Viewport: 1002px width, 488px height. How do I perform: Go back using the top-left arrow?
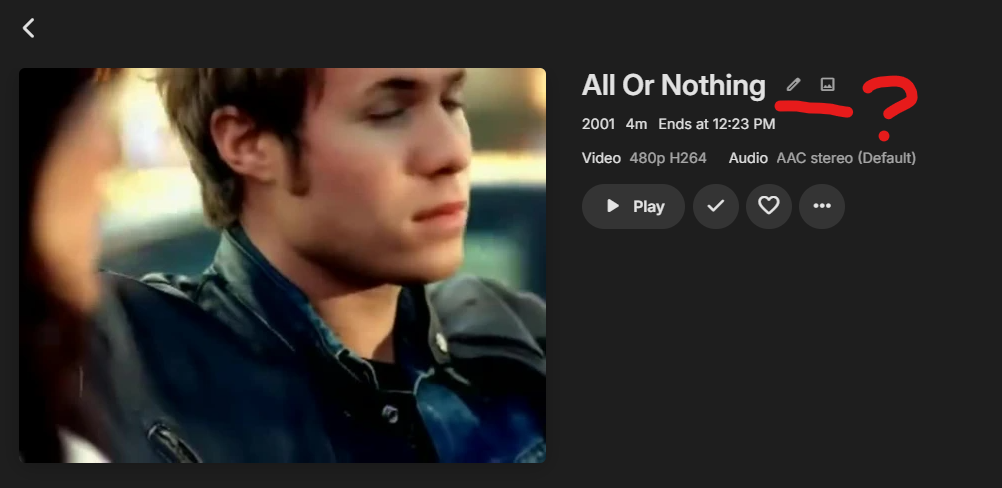coord(28,28)
